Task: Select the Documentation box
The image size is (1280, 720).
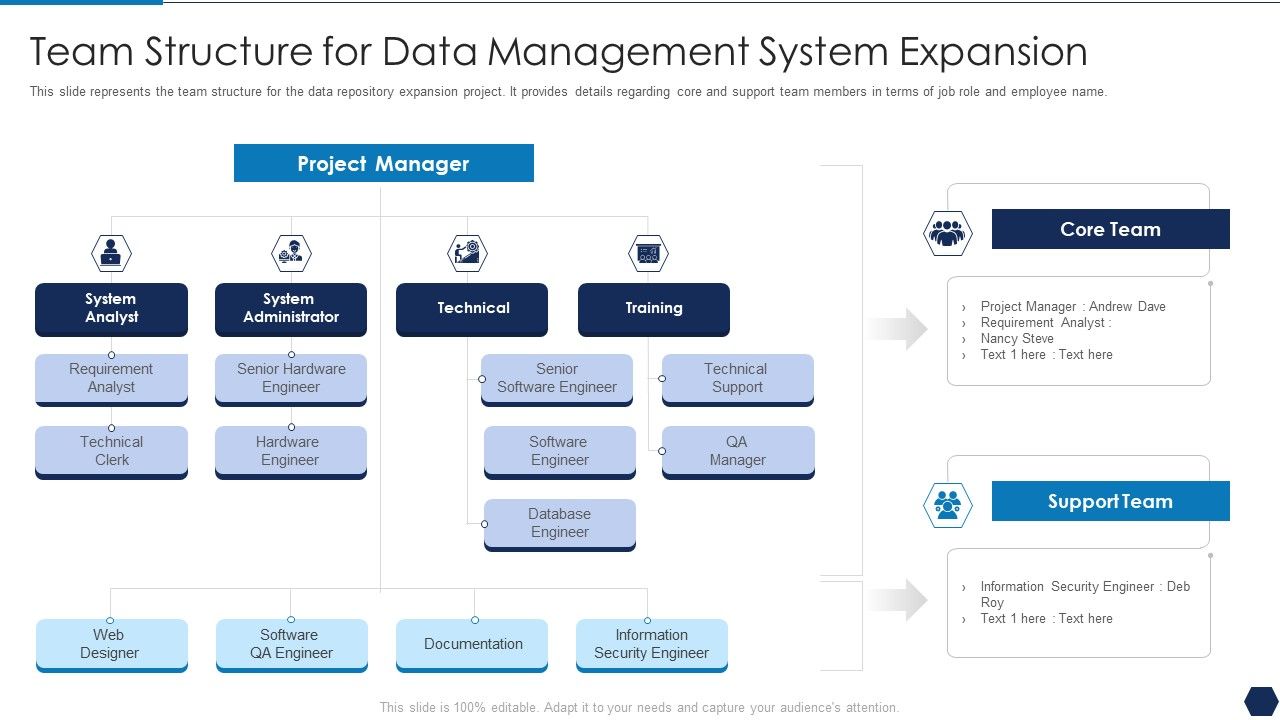Action: [x=472, y=646]
